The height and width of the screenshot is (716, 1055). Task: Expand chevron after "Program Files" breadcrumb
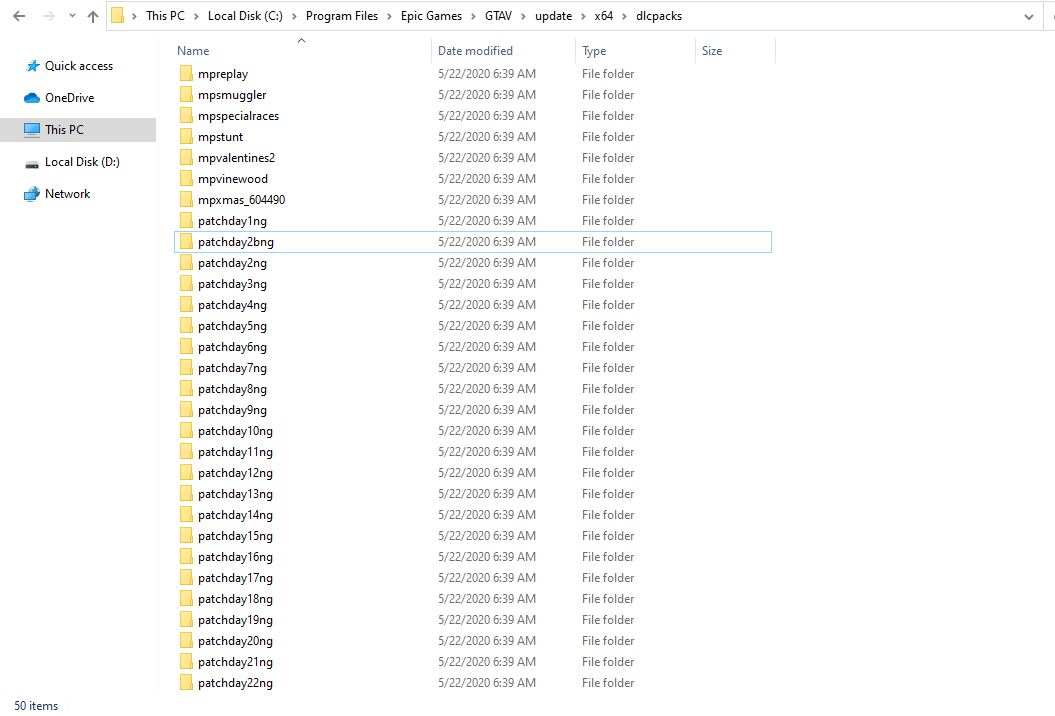click(389, 16)
